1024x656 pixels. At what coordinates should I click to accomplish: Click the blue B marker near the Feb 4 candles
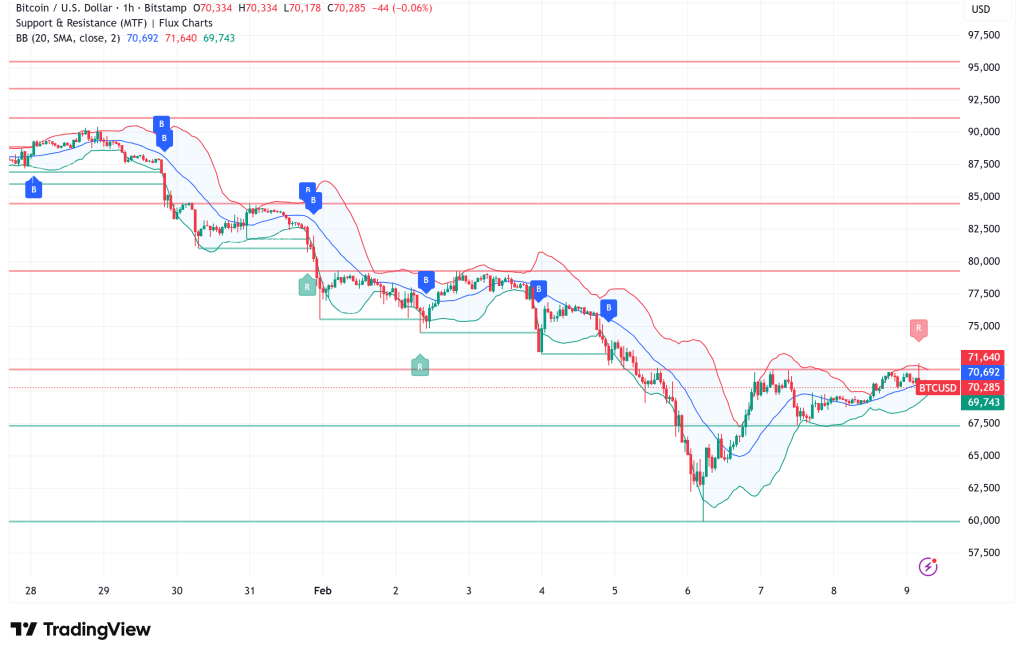click(x=539, y=288)
